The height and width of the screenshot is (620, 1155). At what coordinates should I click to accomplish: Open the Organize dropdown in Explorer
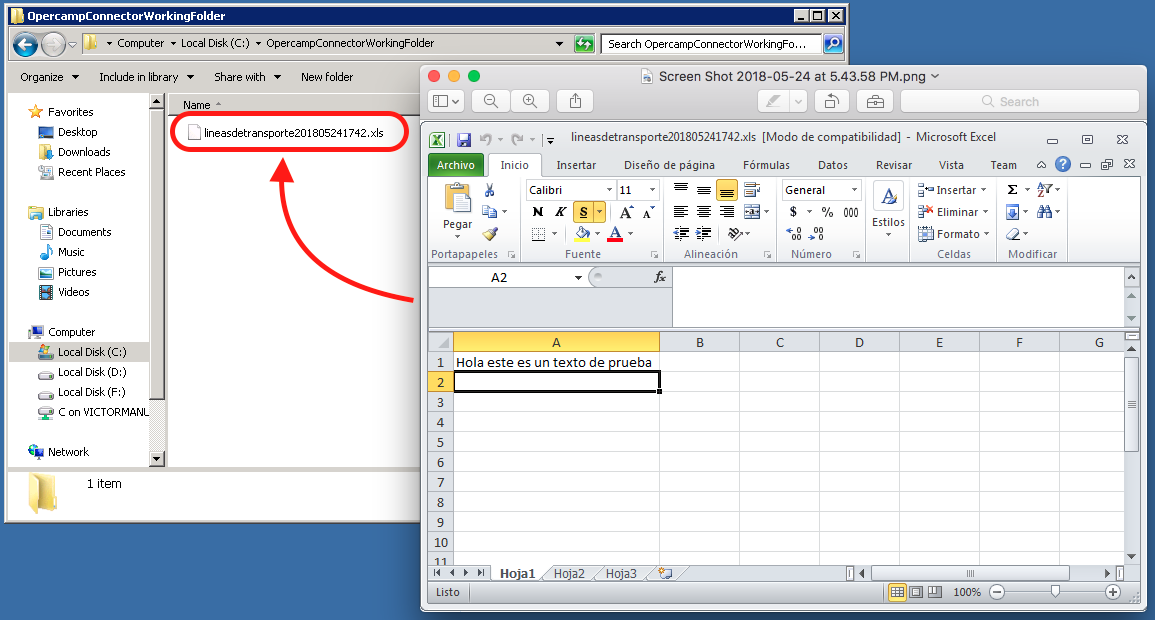[x=47, y=77]
